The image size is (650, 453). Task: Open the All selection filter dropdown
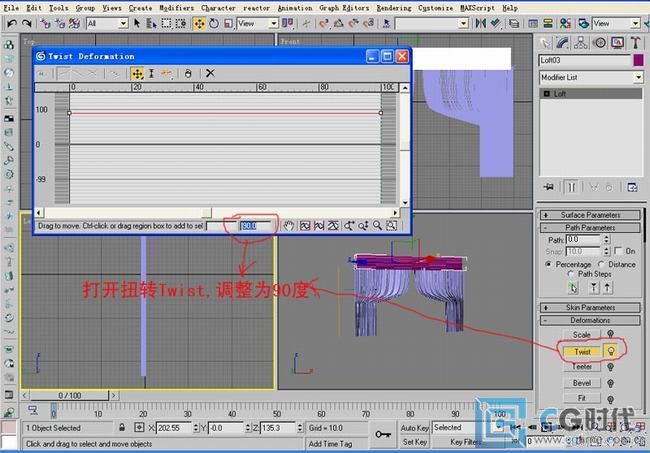pos(123,24)
